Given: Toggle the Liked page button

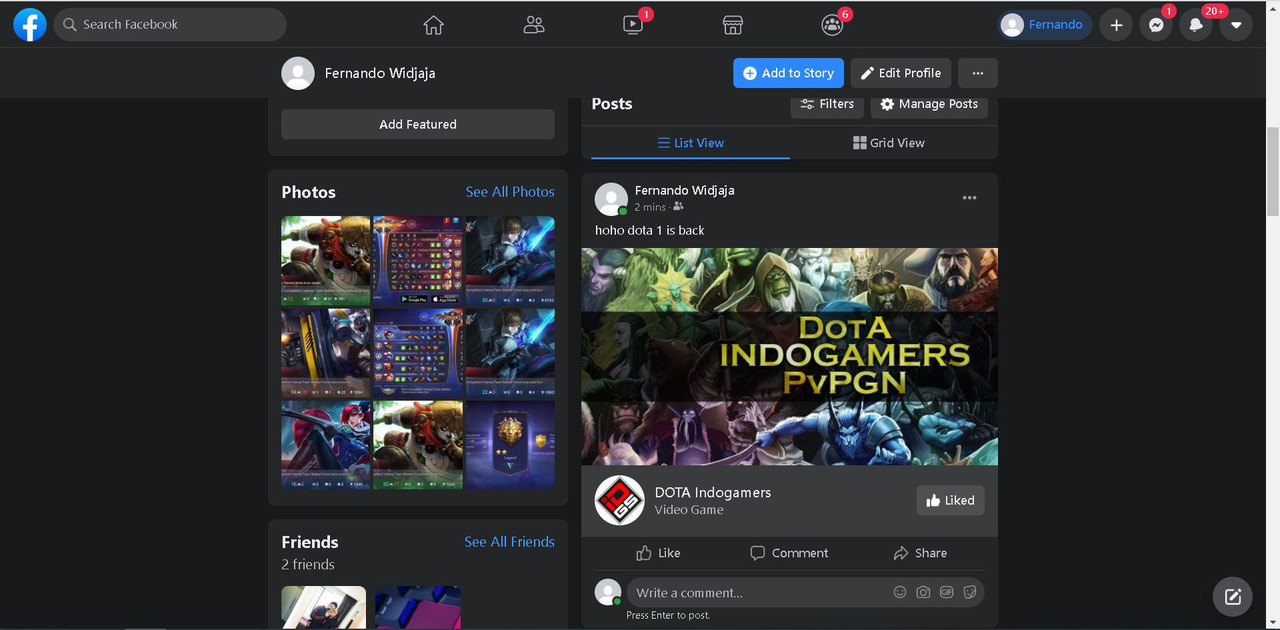Looking at the screenshot, I should (950, 501).
